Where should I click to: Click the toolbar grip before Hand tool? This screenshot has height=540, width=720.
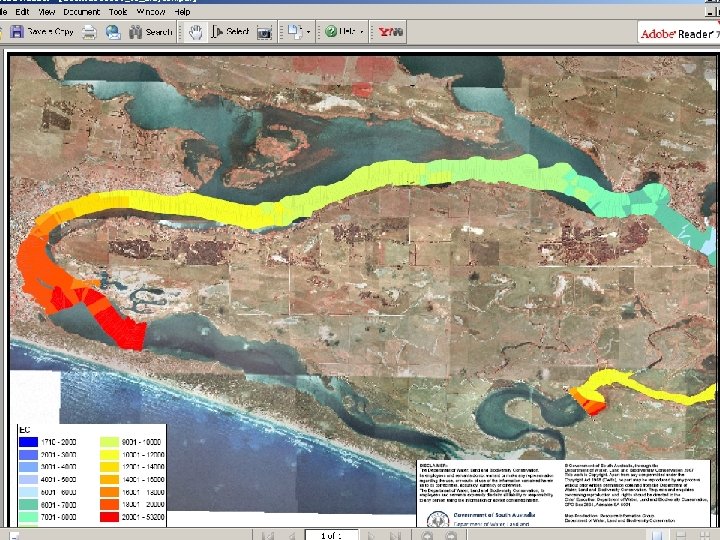pyautogui.click(x=180, y=32)
